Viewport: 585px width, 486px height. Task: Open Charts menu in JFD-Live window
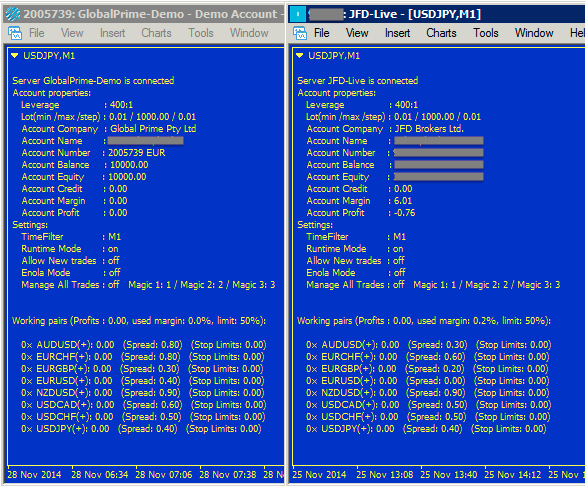pos(441,33)
